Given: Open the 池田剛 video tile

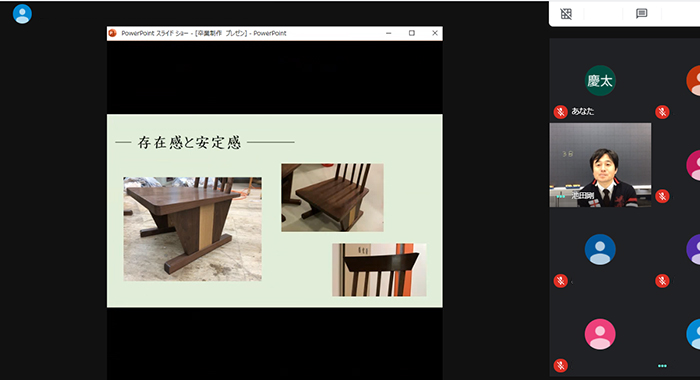Looking at the screenshot, I should click(x=600, y=165).
